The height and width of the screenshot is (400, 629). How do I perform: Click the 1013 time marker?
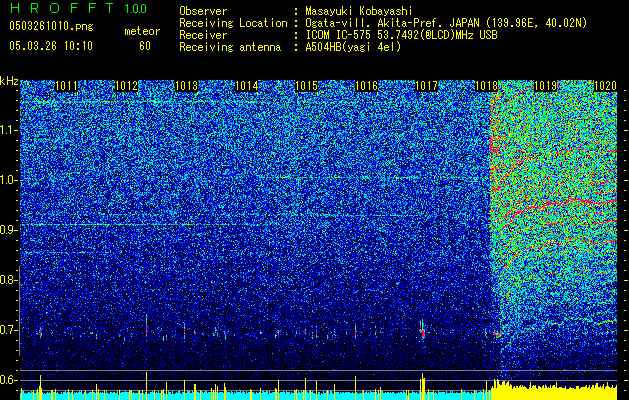(187, 86)
